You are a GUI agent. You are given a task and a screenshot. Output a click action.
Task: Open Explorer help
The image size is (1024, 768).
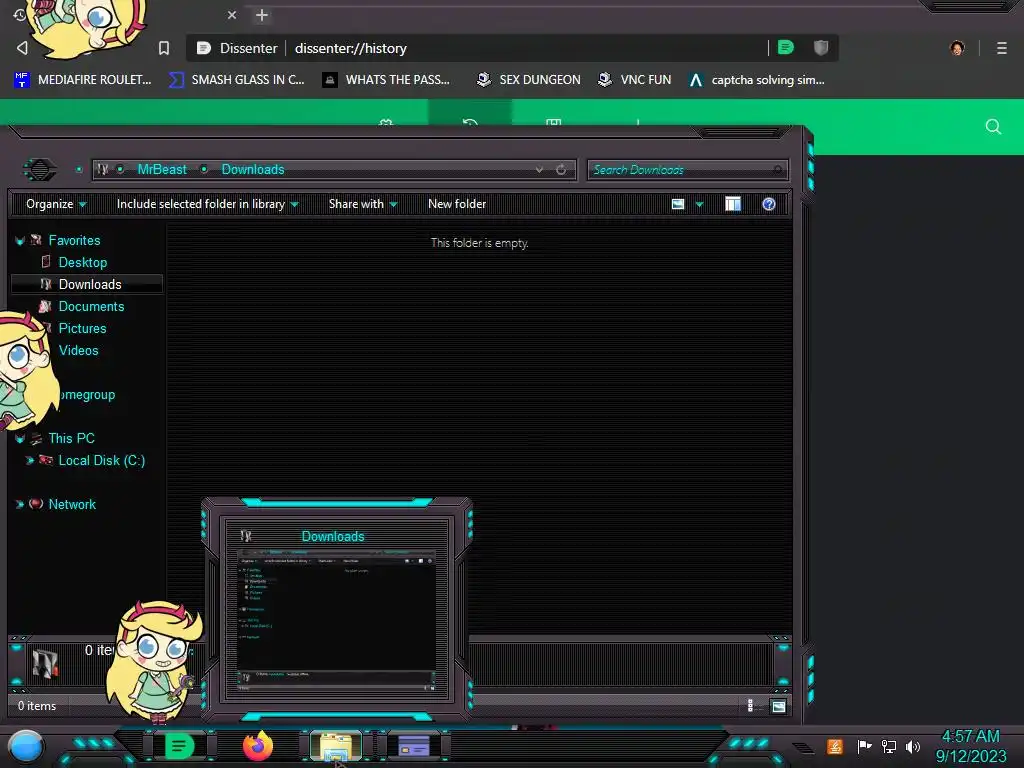tap(769, 204)
